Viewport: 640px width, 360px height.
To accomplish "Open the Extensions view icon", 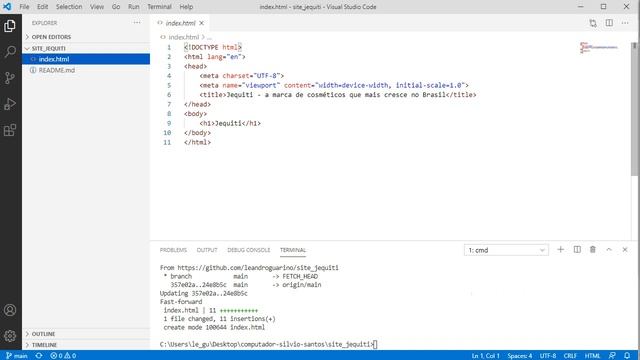I will (10, 130).
